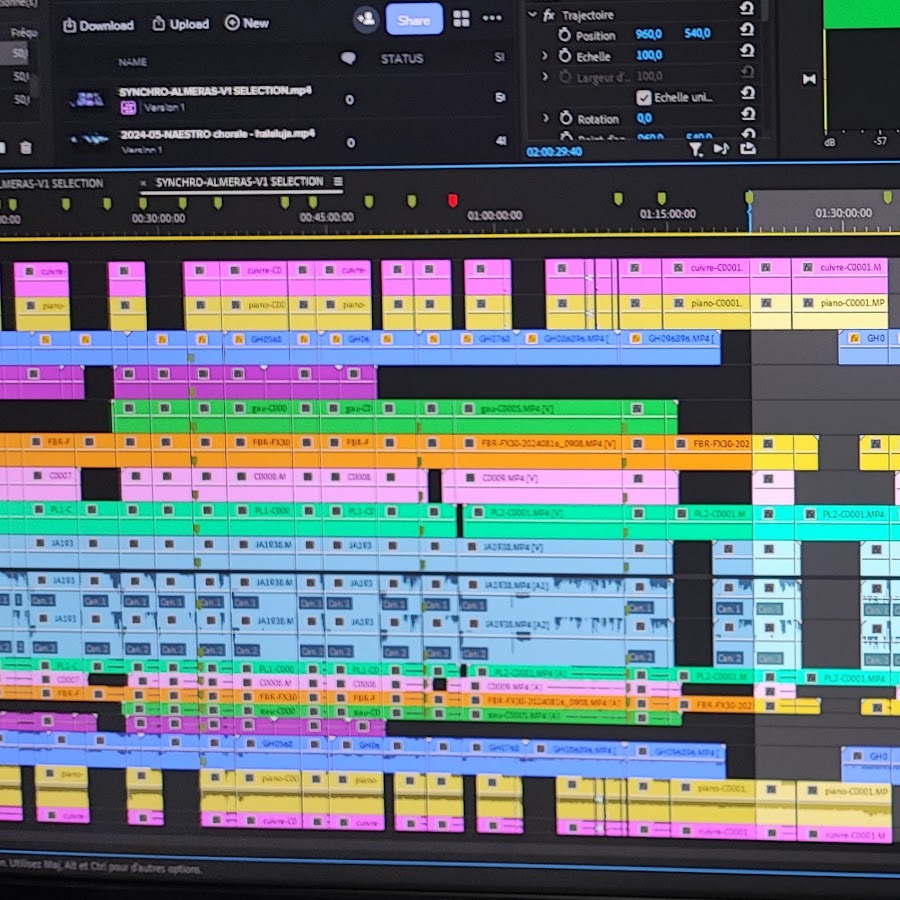This screenshot has width=900, height=900.
Task: Click the Upload button
Action: click(x=180, y=24)
